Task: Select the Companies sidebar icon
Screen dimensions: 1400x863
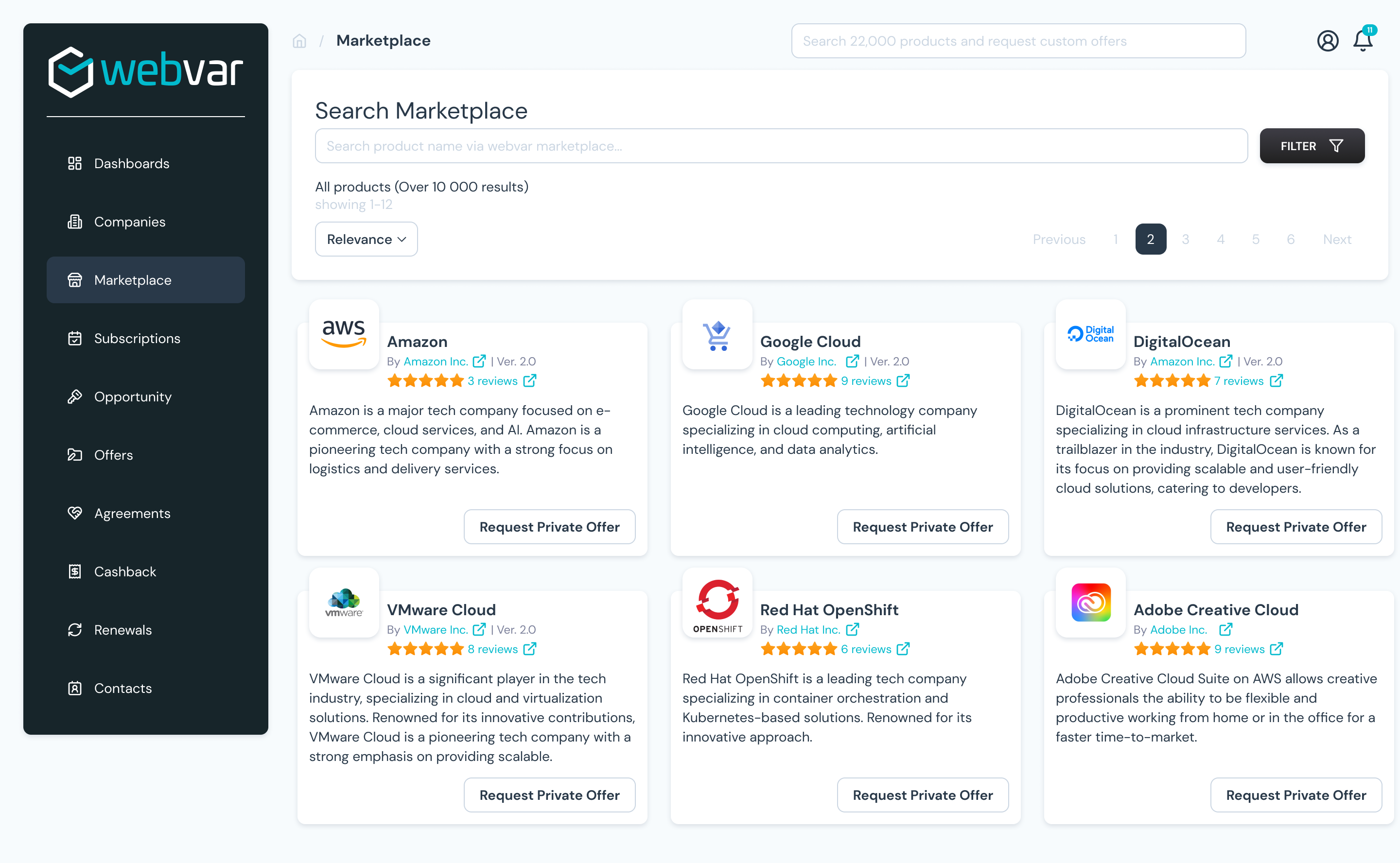Action: click(x=75, y=222)
